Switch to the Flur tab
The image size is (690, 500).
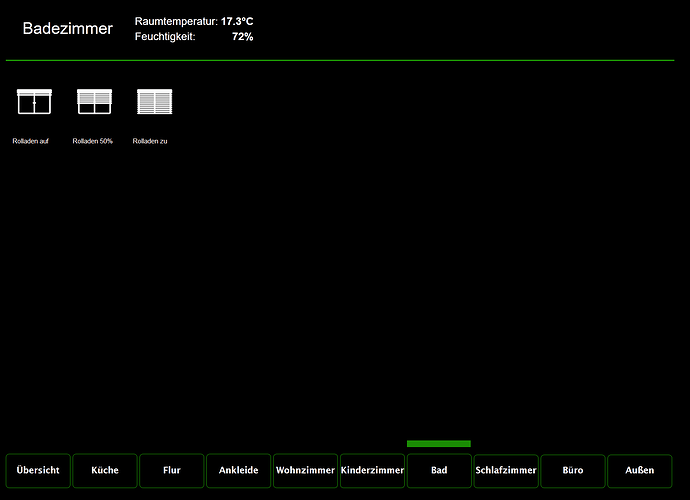(x=172, y=470)
